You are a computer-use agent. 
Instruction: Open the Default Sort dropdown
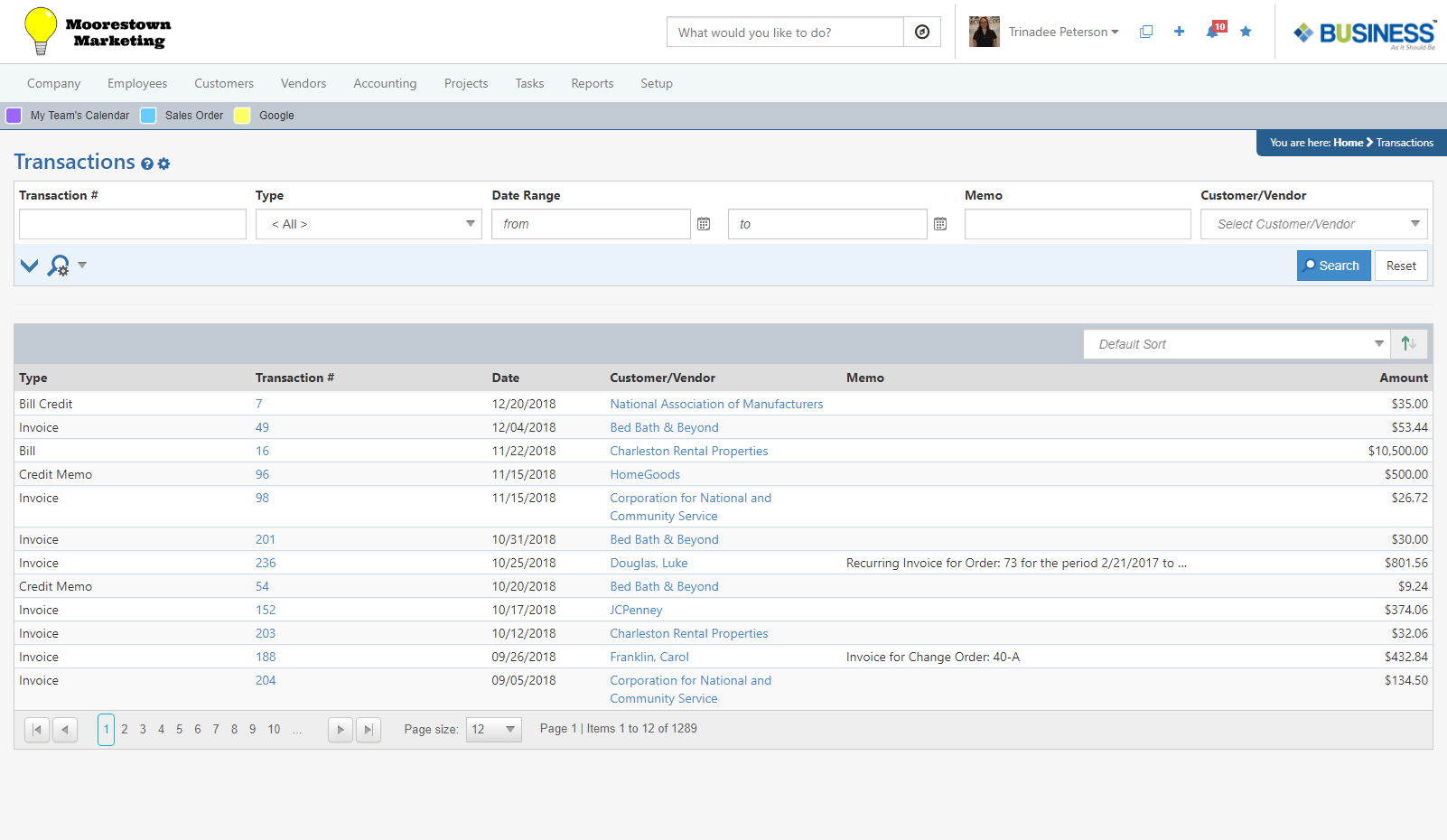coord(1237,344)
